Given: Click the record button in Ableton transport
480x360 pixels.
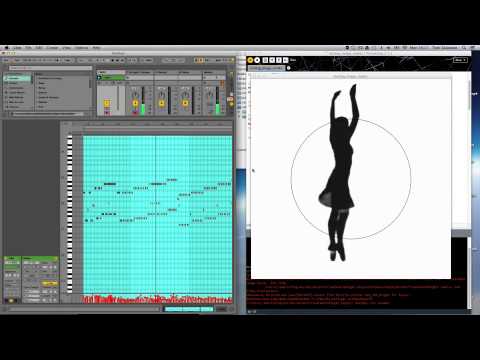Looking at the screenshot, I should (123, 60).
